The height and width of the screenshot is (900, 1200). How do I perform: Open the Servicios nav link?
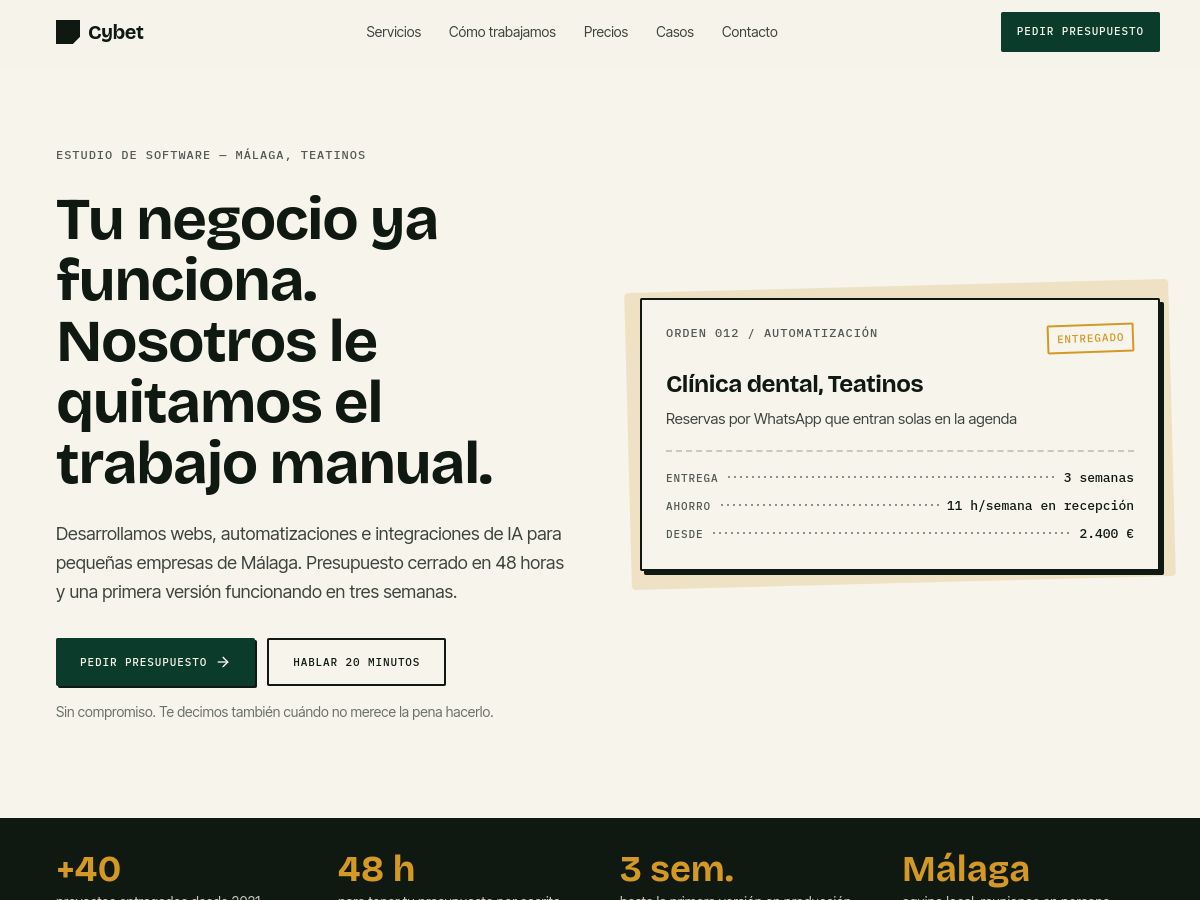(x=393, y=32)
